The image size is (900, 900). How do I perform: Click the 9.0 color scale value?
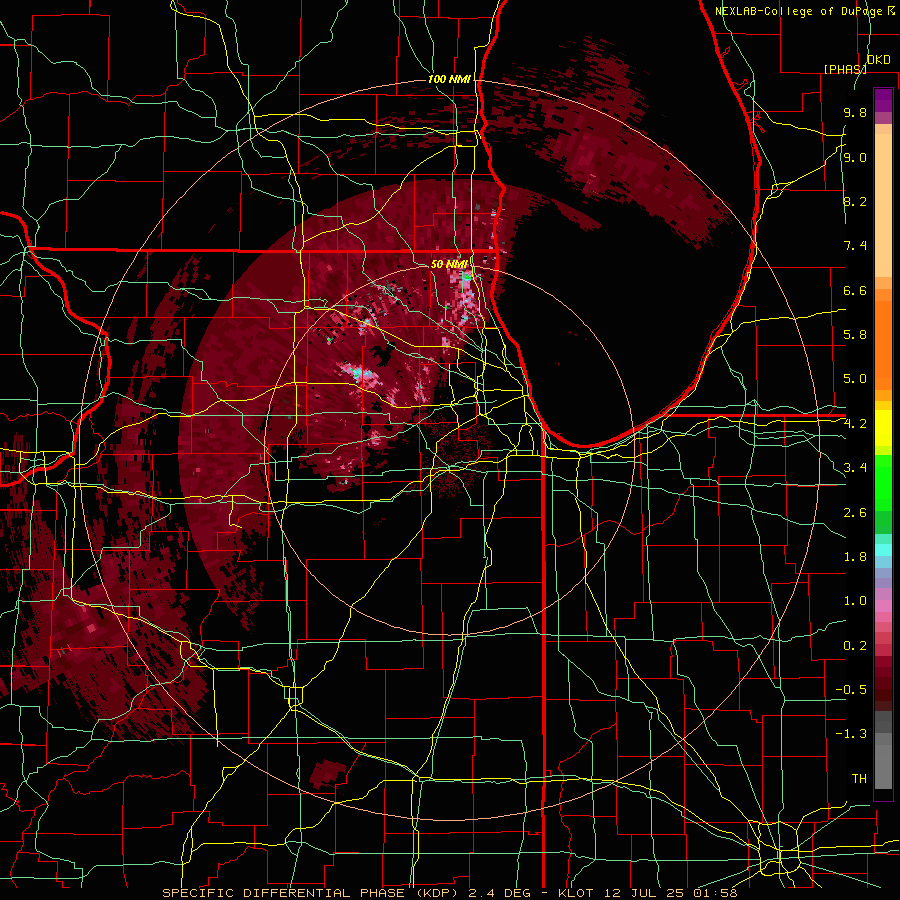(855, 158)
